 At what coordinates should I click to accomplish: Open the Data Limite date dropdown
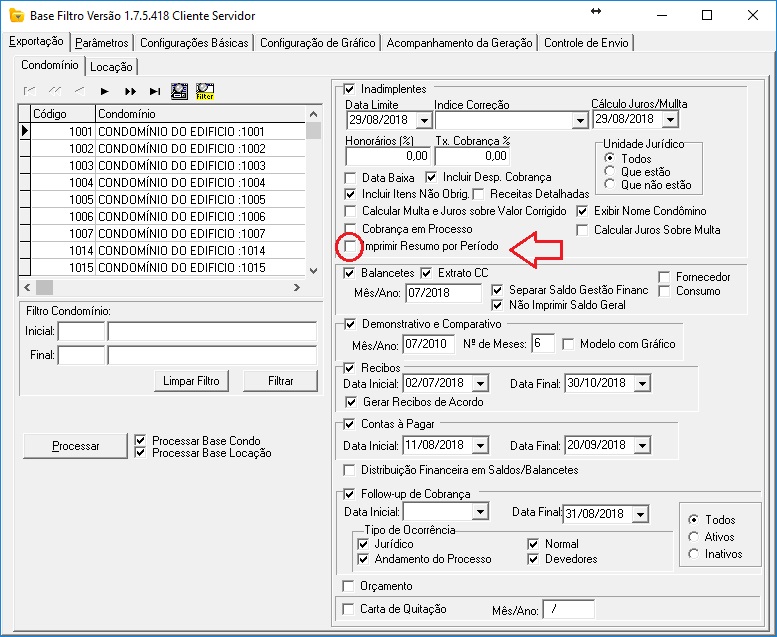[423, 120]
